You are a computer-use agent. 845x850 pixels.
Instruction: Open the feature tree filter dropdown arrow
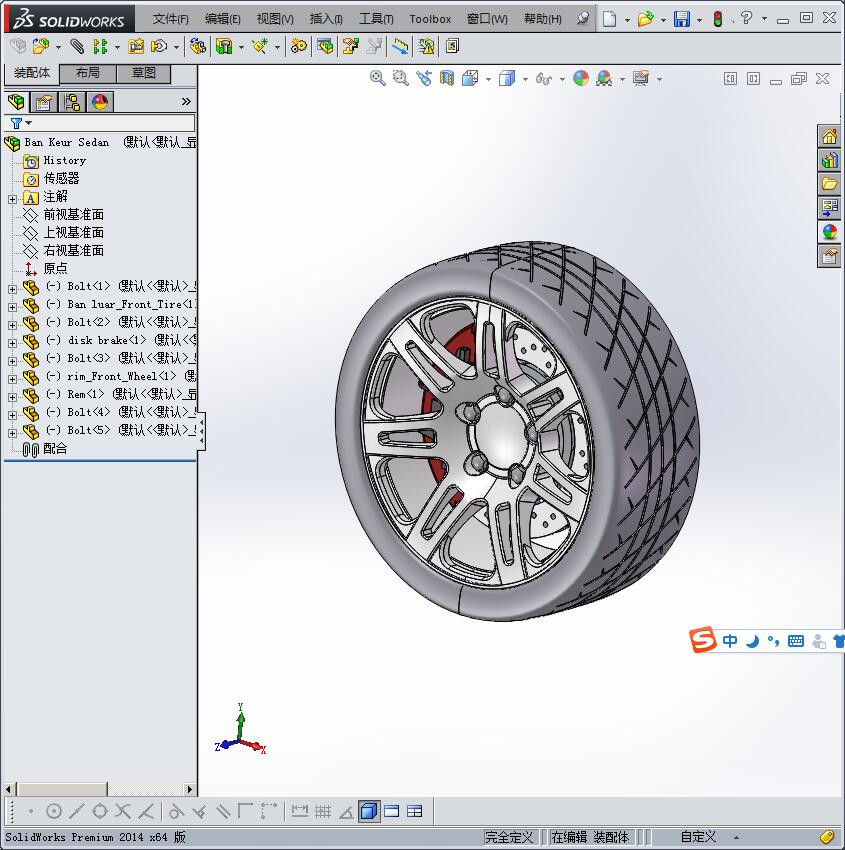click(29, 123)
